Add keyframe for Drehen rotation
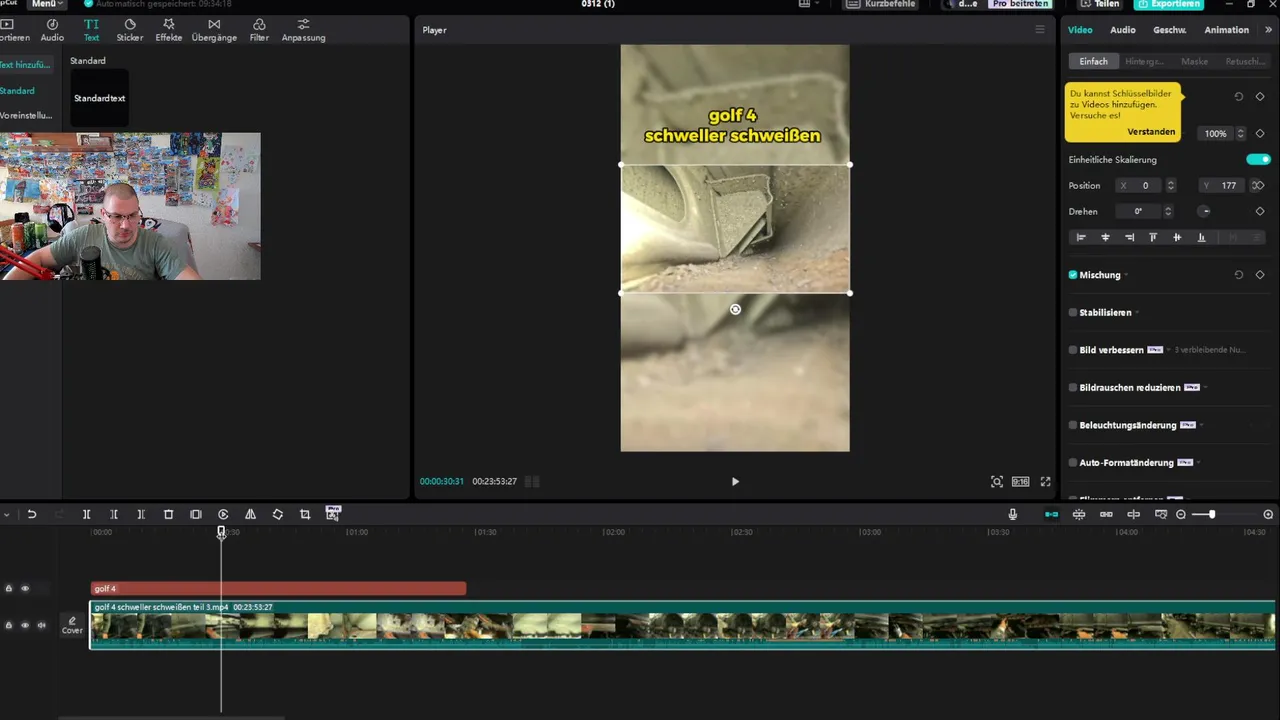The width and height of the screenshot is (1280, 720). pos(1260,212)
